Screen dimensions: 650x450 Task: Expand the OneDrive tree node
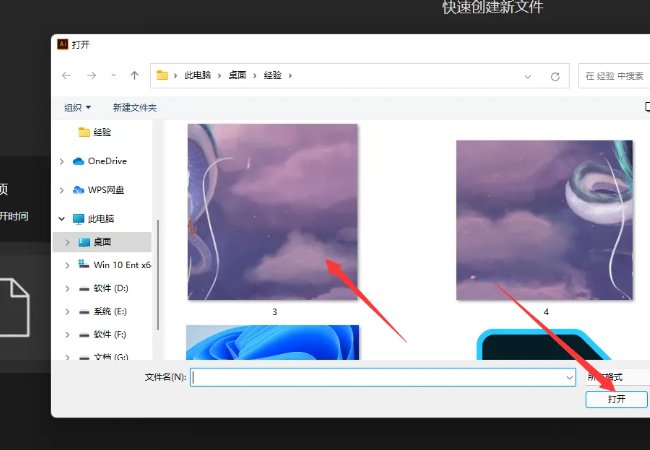[x=62, y=161]
